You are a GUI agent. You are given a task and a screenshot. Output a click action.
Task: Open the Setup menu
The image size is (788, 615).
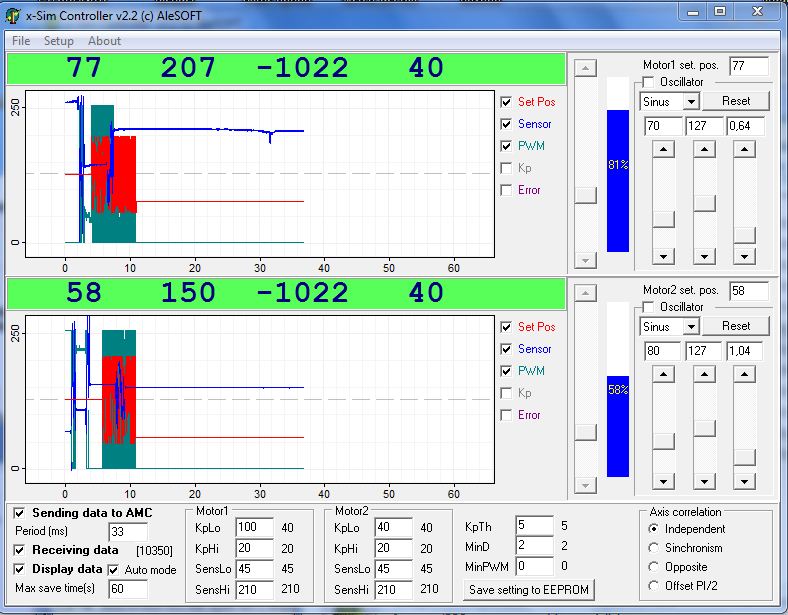(x=58, y=41)
